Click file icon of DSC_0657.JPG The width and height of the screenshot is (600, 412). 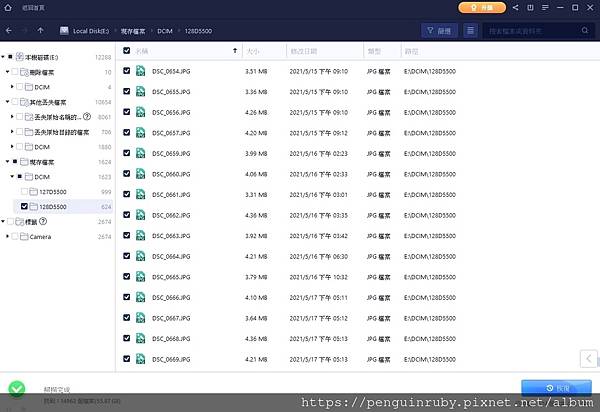(140, 132)
